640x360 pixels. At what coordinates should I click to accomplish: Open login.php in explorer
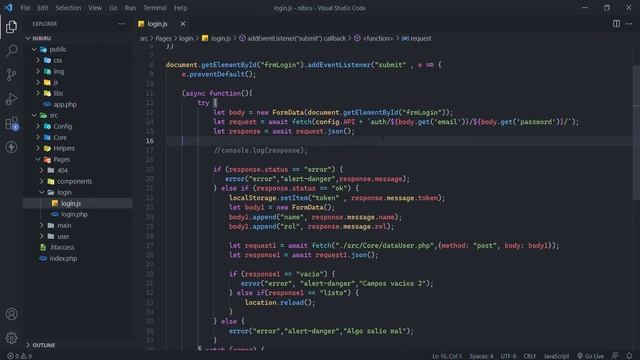coord(78,214)
